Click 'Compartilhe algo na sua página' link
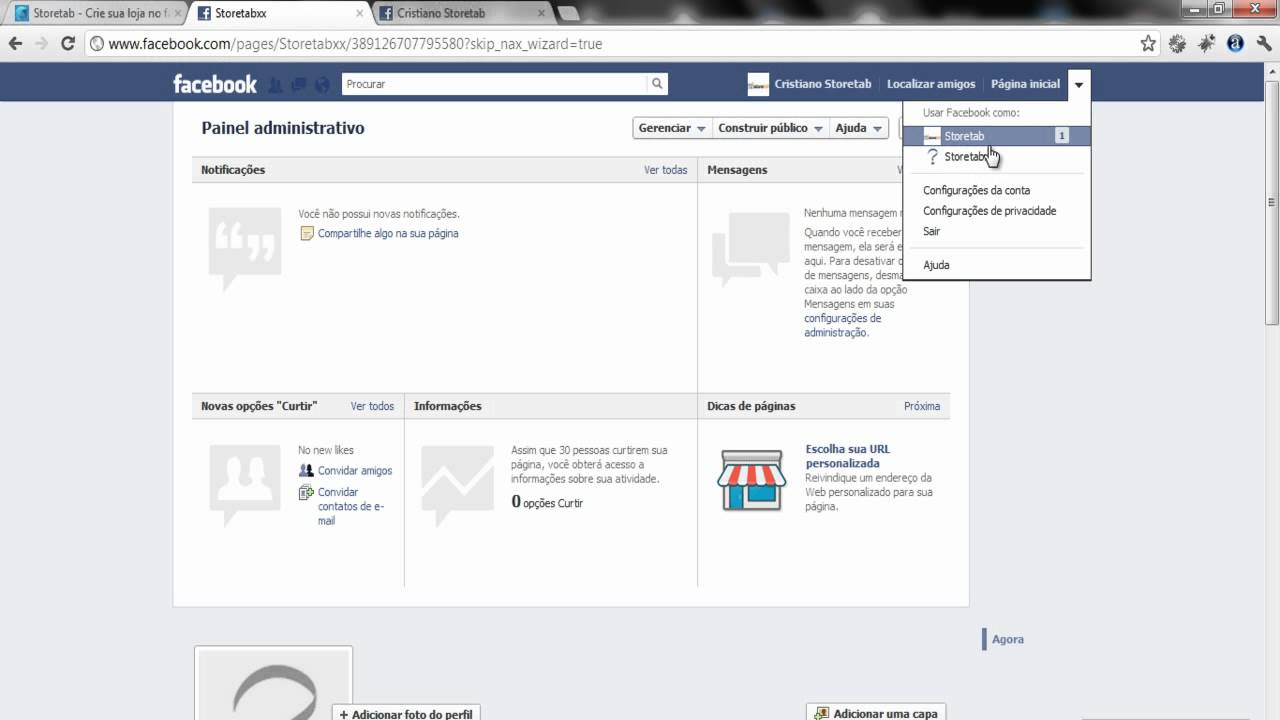The image size is (1280, 720). pos(388,233)
